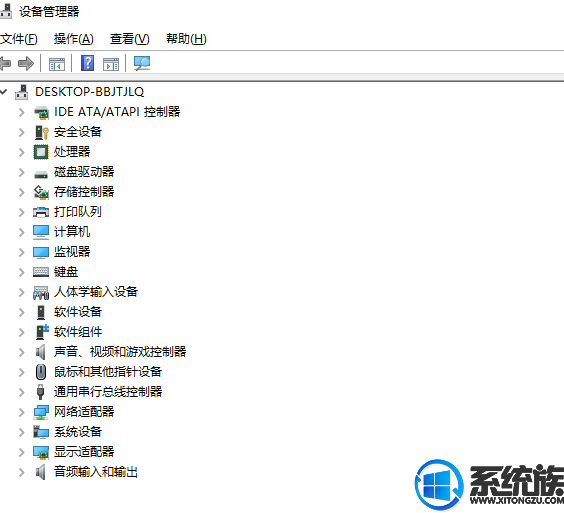
Task: Expand 键盘 chevron
Action: tap(22, 272)
